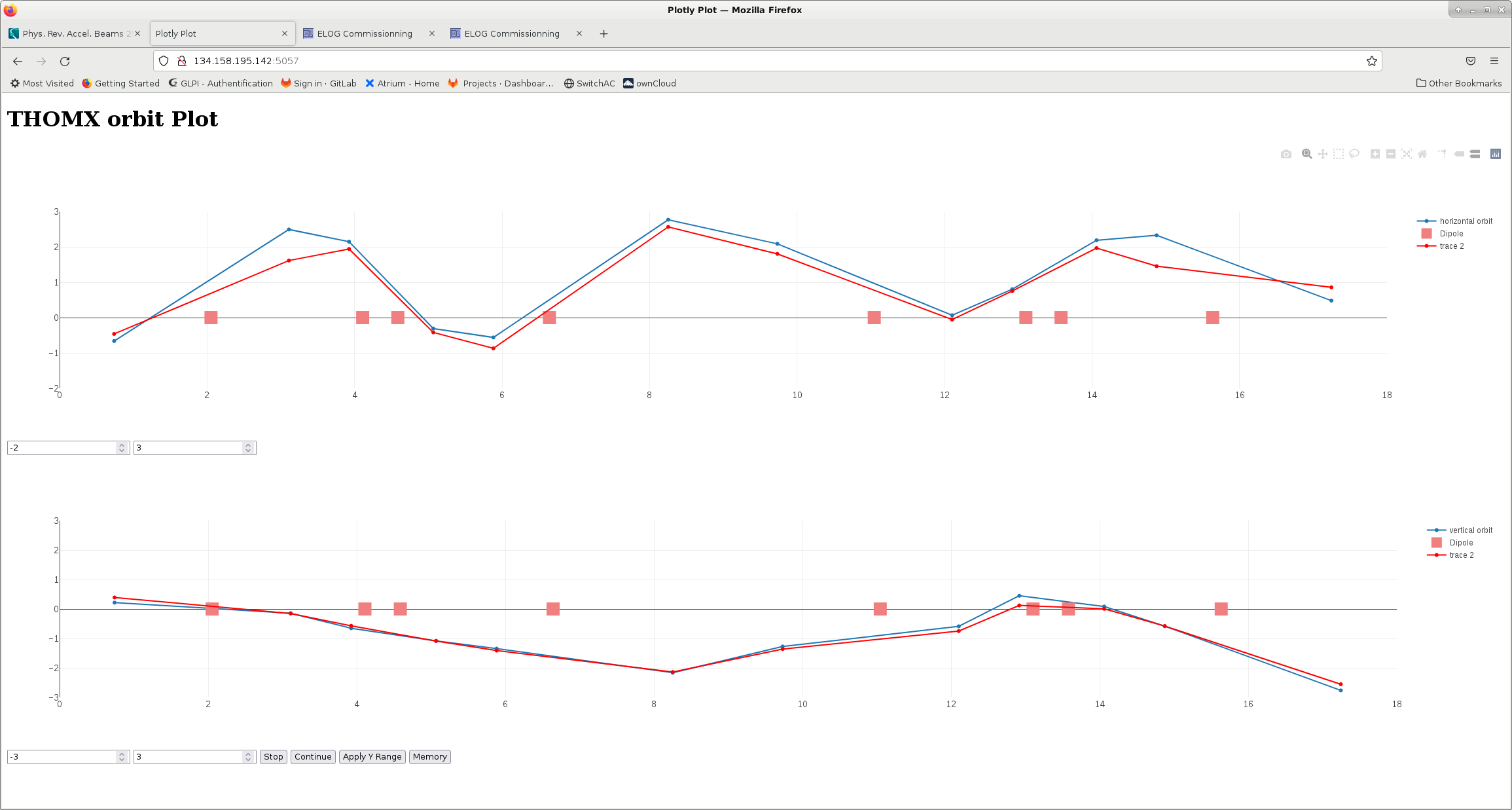
Task: Click the Autoscale icon in the modebar
Action: pyautogui.click(x=1407, y=154)
